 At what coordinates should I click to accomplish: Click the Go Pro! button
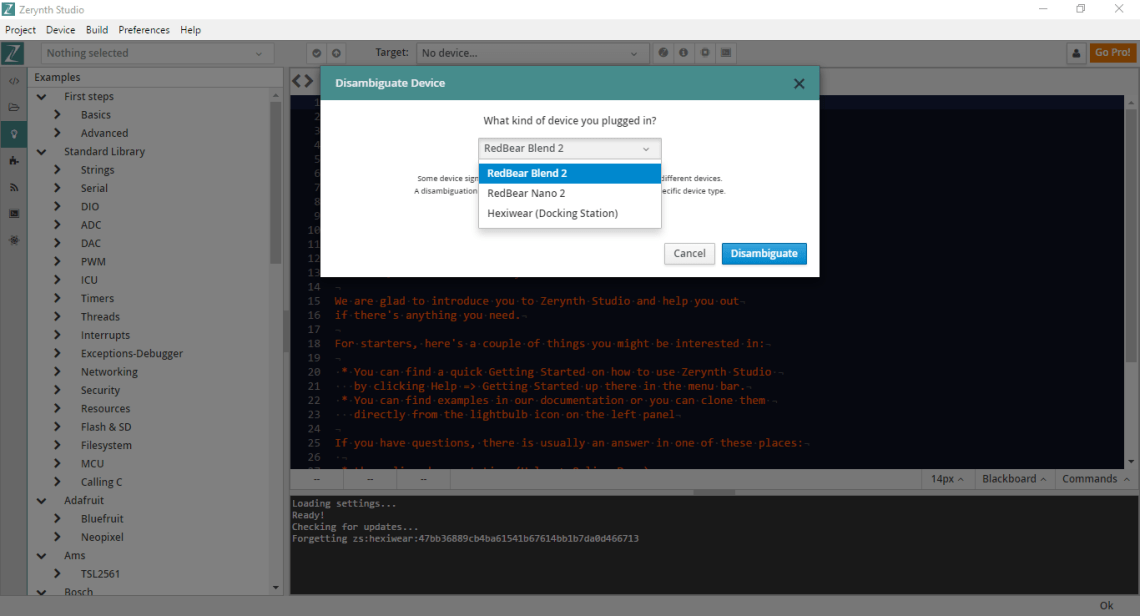[1112, 52]
